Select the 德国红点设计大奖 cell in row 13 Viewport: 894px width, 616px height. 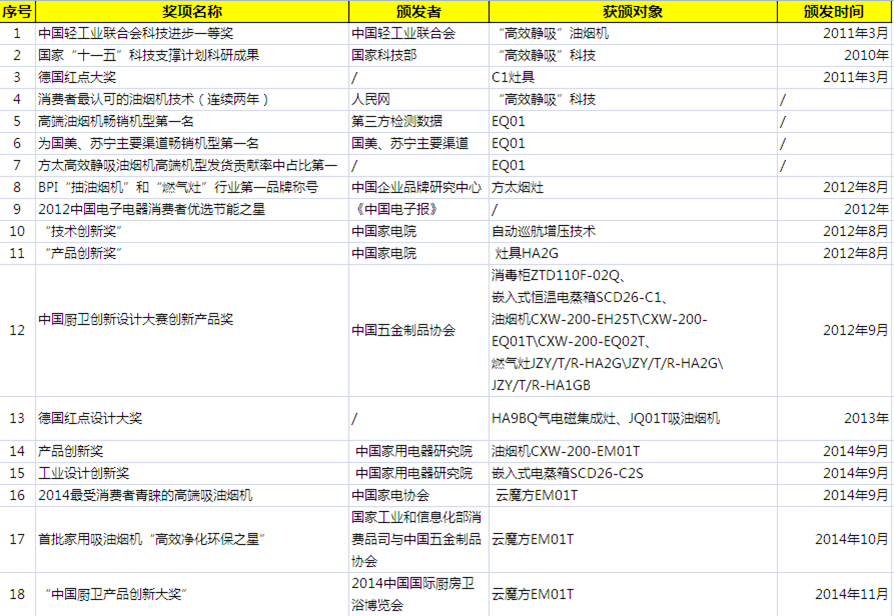[85, 419]
